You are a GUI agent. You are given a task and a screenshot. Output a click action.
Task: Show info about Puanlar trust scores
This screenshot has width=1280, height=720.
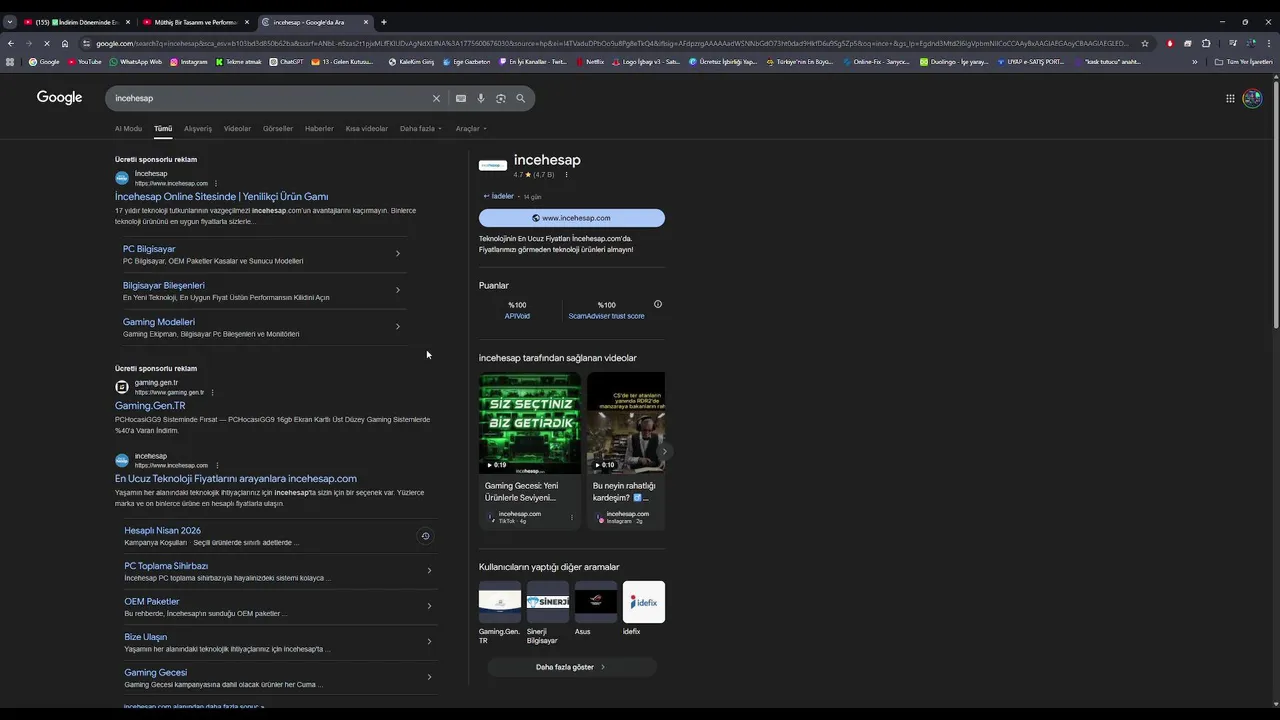(657, 304)
